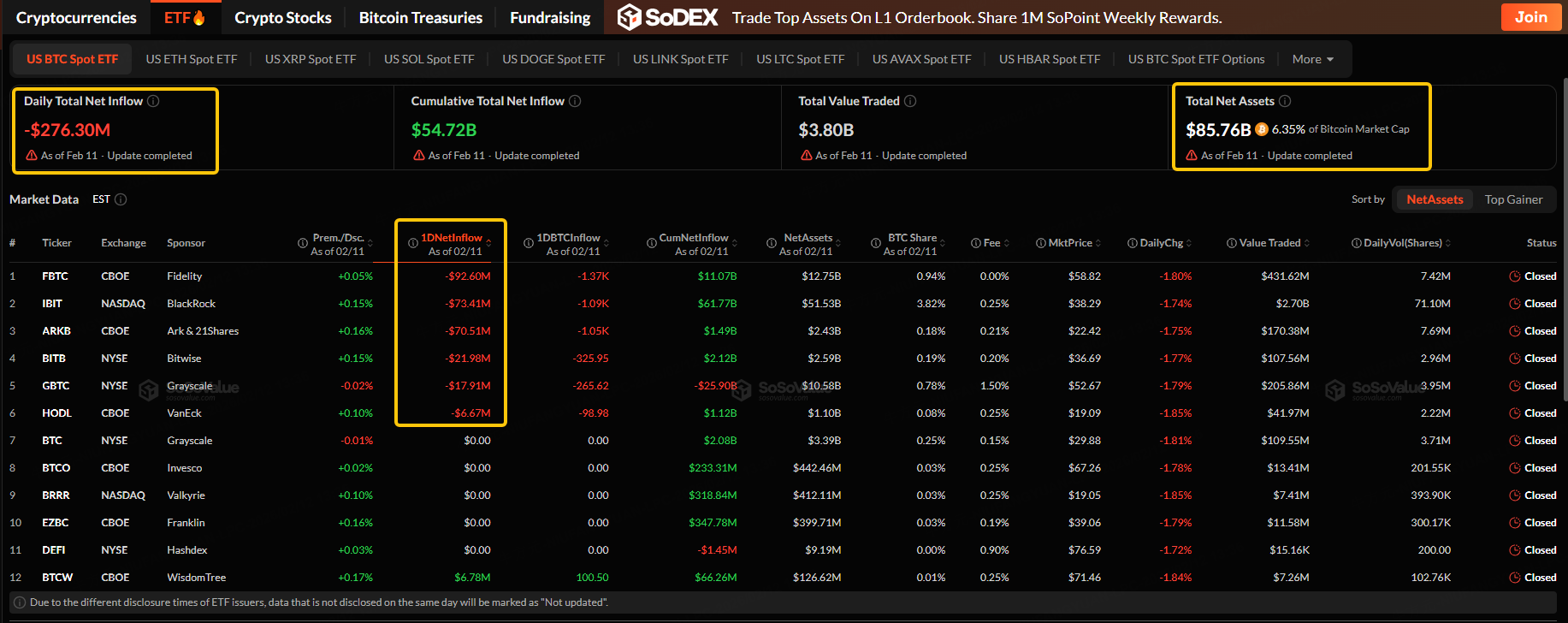Open the US ETH Spot ETF tab

(x=192, y=59)
